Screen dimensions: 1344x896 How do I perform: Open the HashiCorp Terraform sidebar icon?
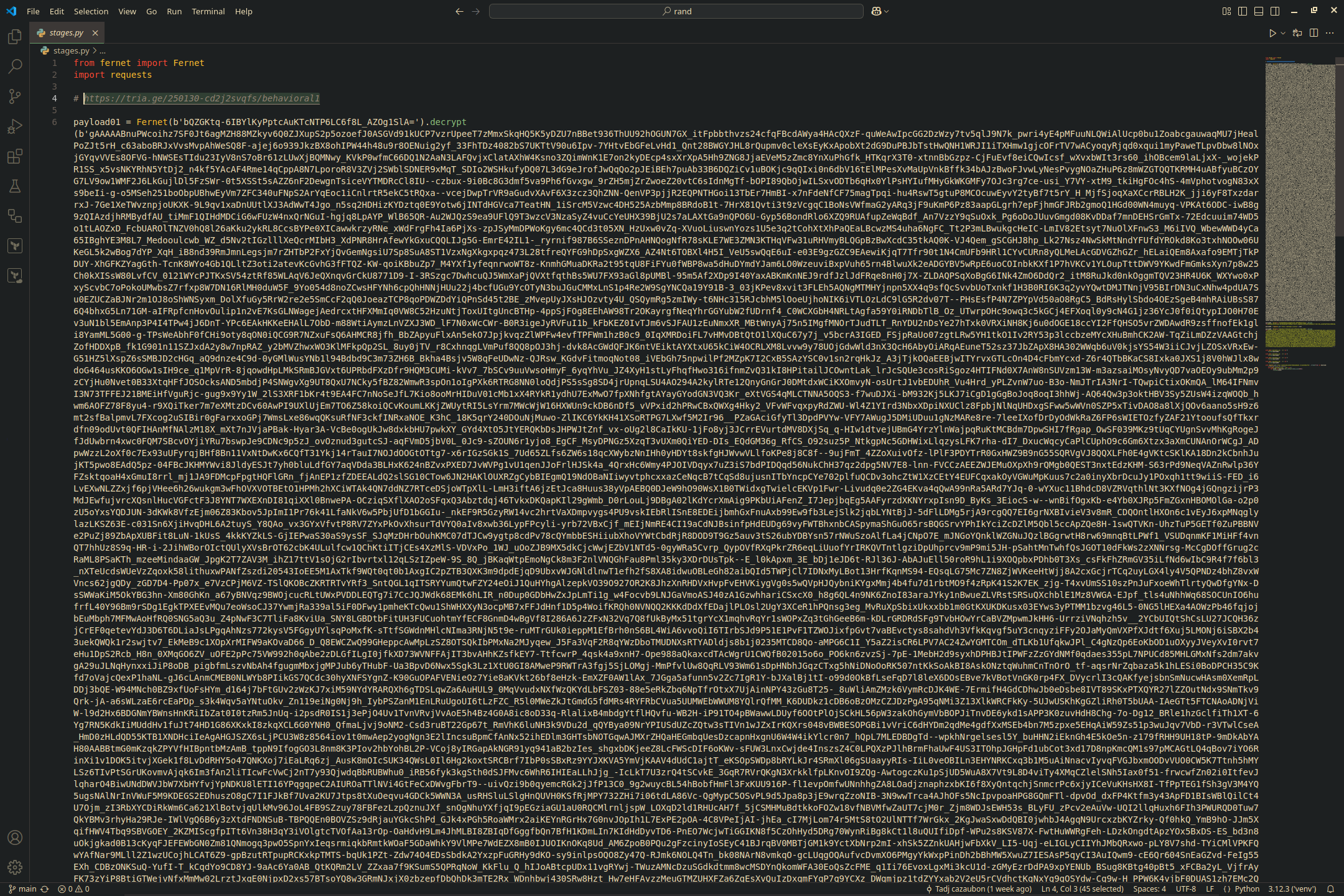tap(15, 246)
